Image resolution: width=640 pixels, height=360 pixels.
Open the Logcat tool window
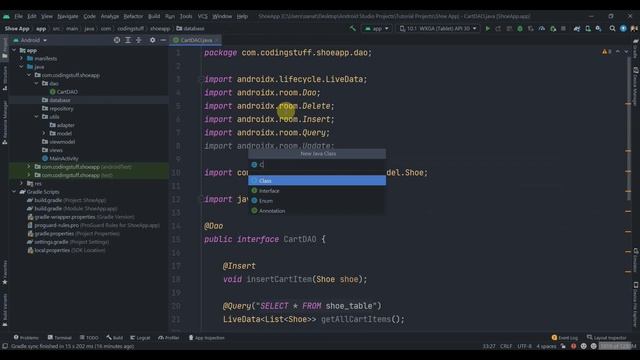pyautogui.click(x=140, y=338)
